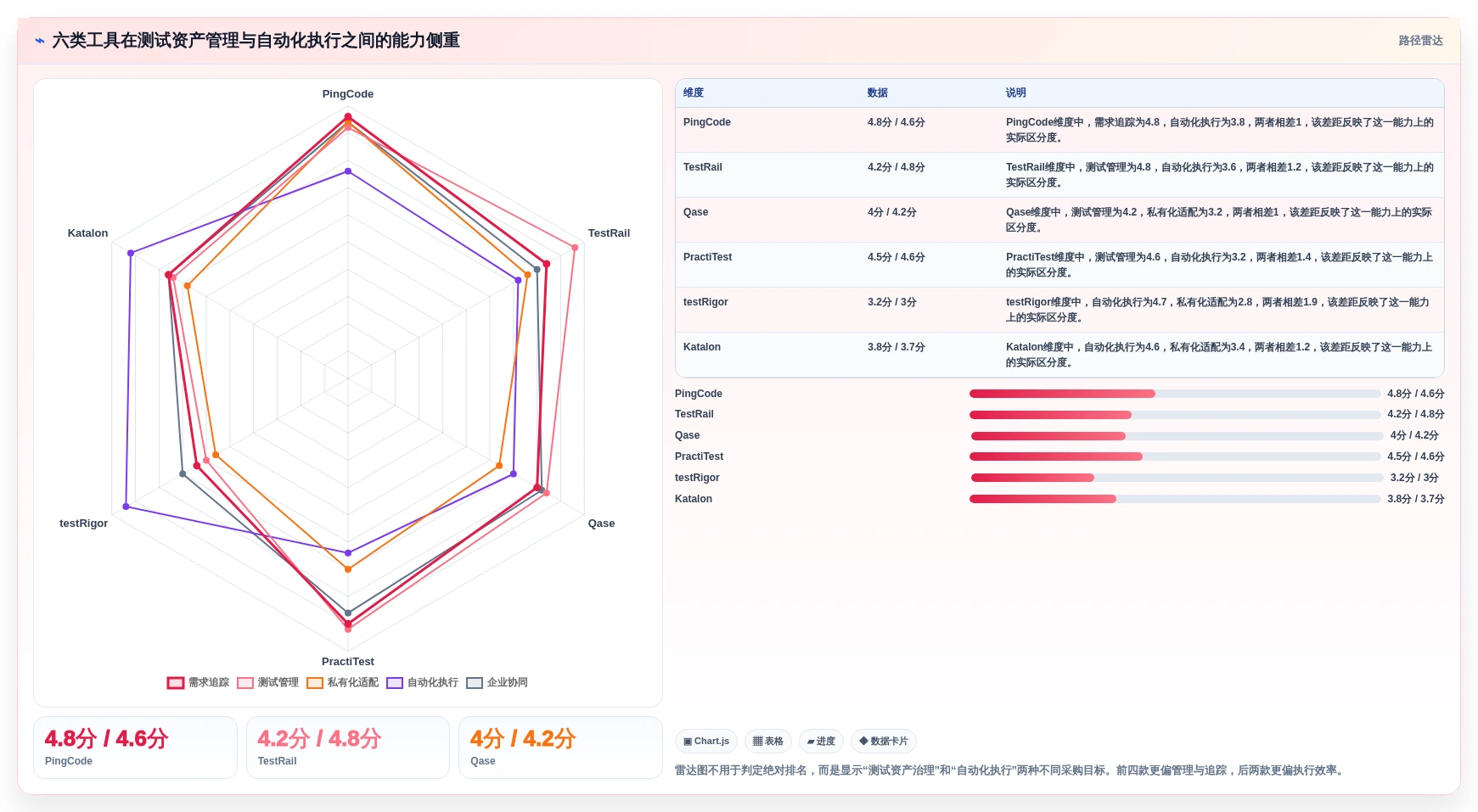Click the 进度 tag
Screen dimensions: 1478x812
click(x=821, y=741)
